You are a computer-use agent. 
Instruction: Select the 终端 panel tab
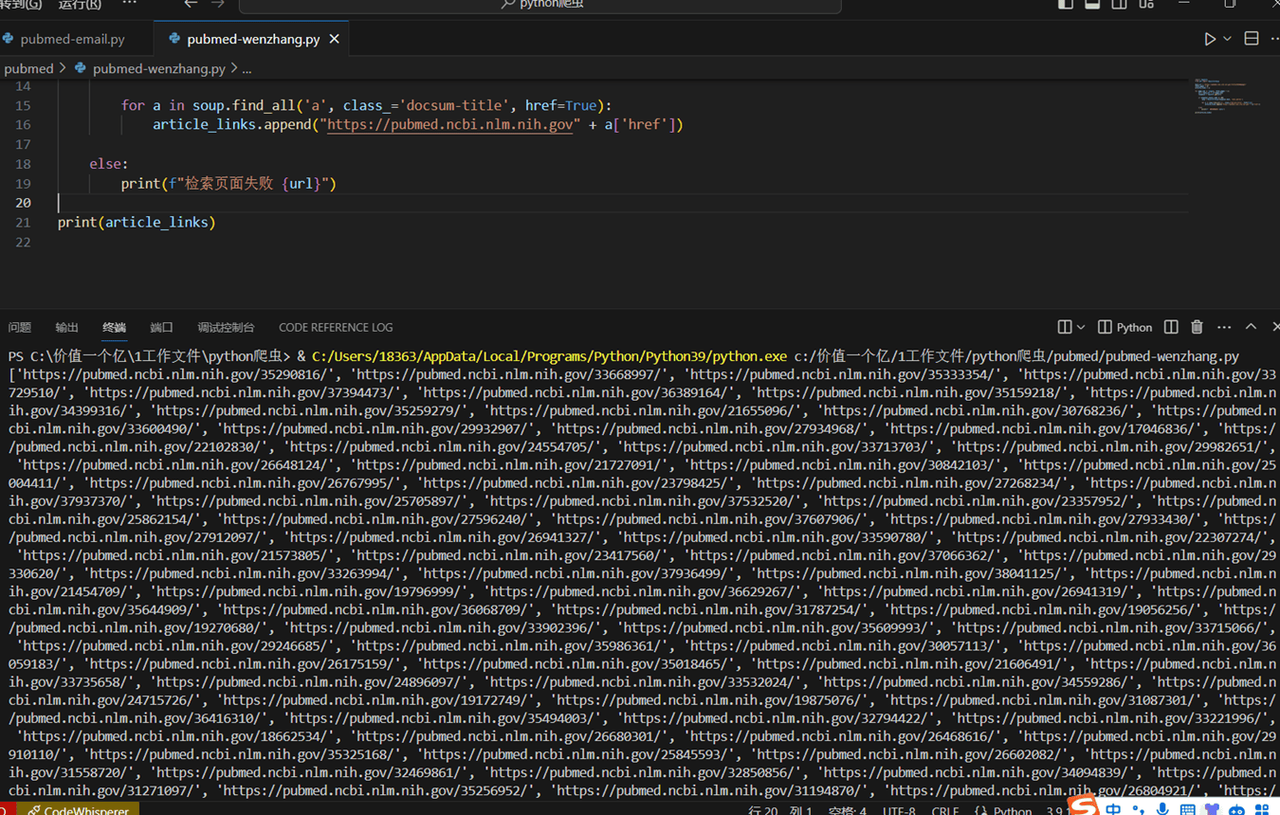[x=114, y=327]
